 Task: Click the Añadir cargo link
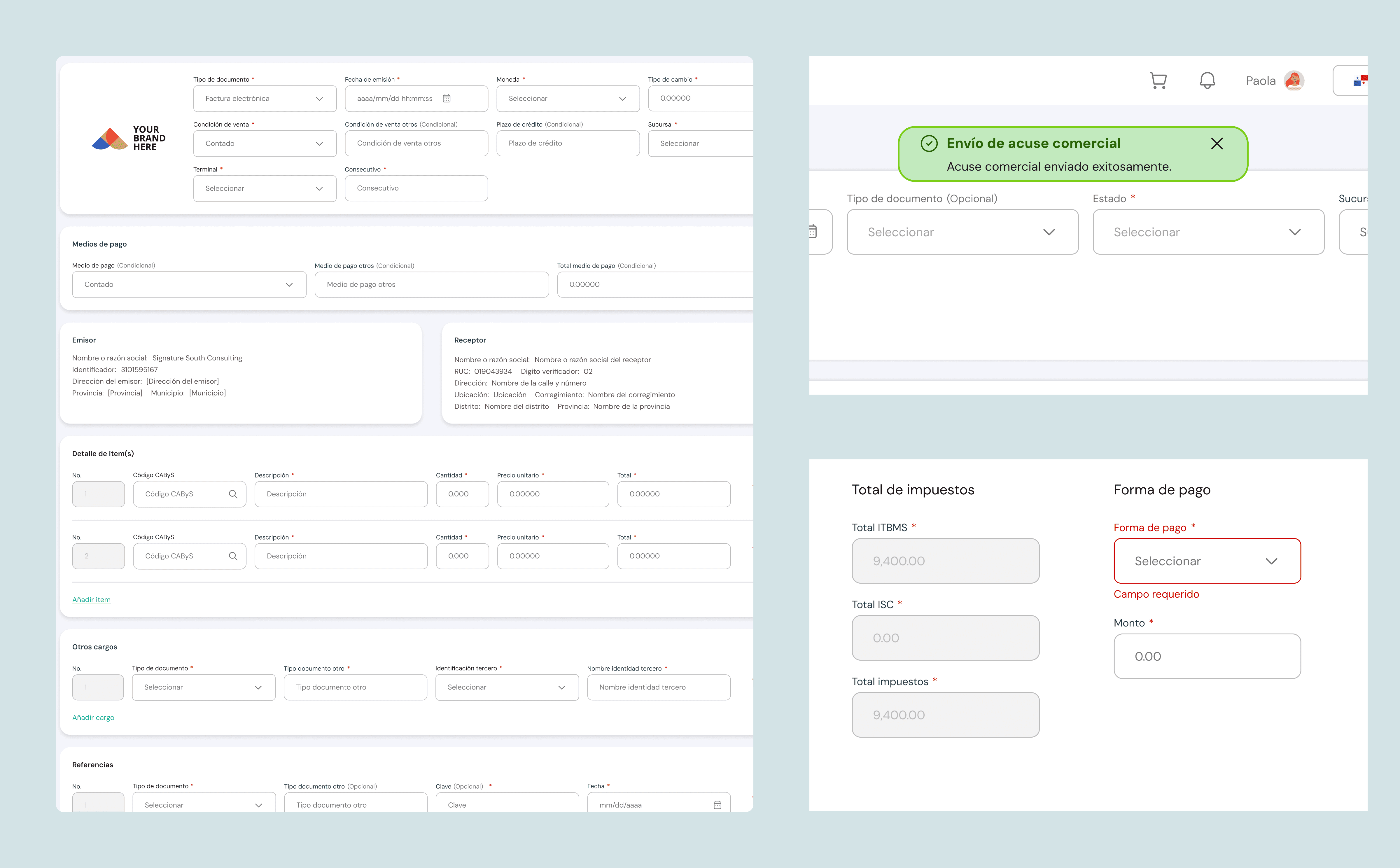tap(93, 717)
